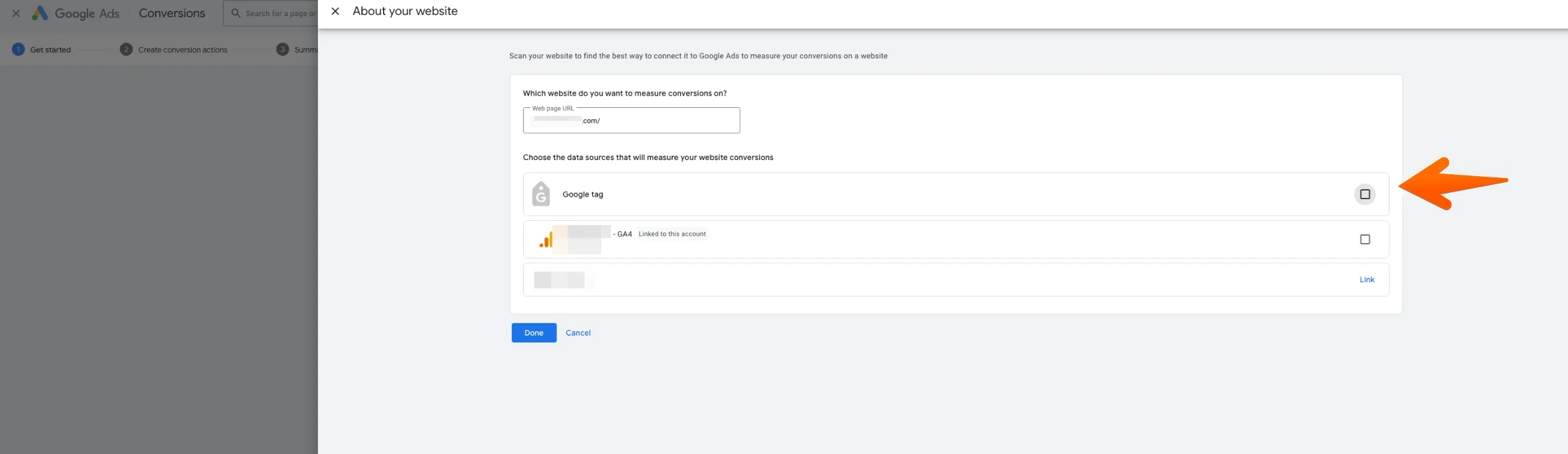Check the Google tag checkbox
Screen dimensions: 1568x454
click(1365, 194)
